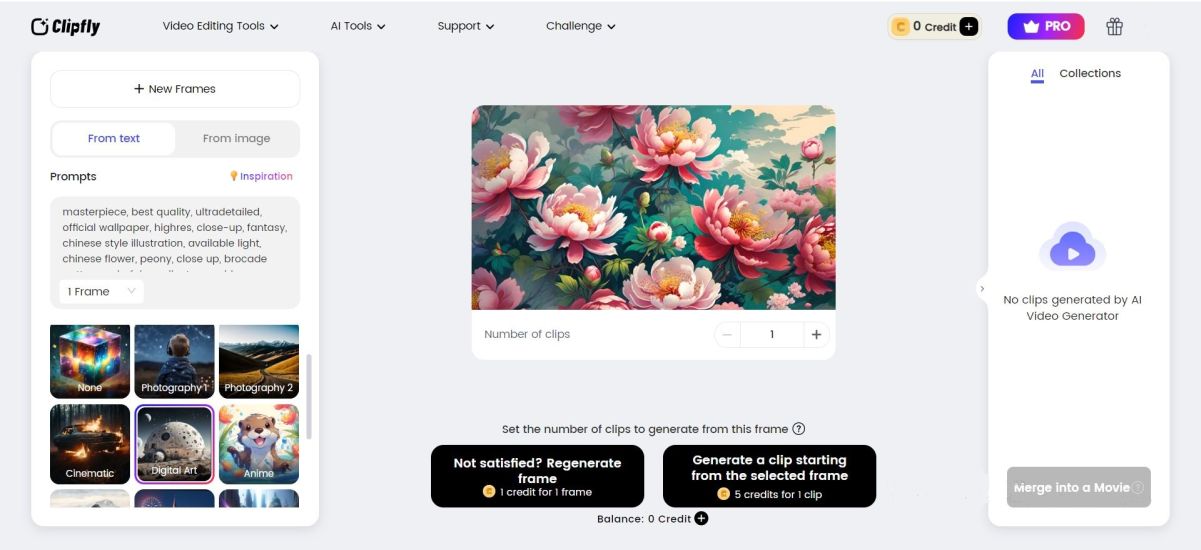Click the PRO upgrade button
The height and width of the screenshot is (550, 1201).
click(1046, 27)
